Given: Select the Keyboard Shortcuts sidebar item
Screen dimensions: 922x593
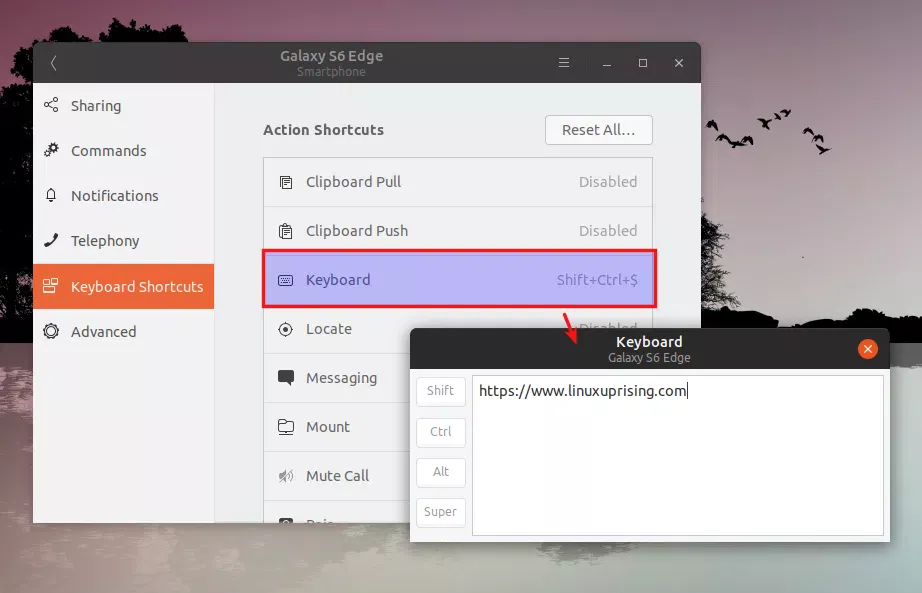Looking at the screenshot, I should [x=123, y=287].
